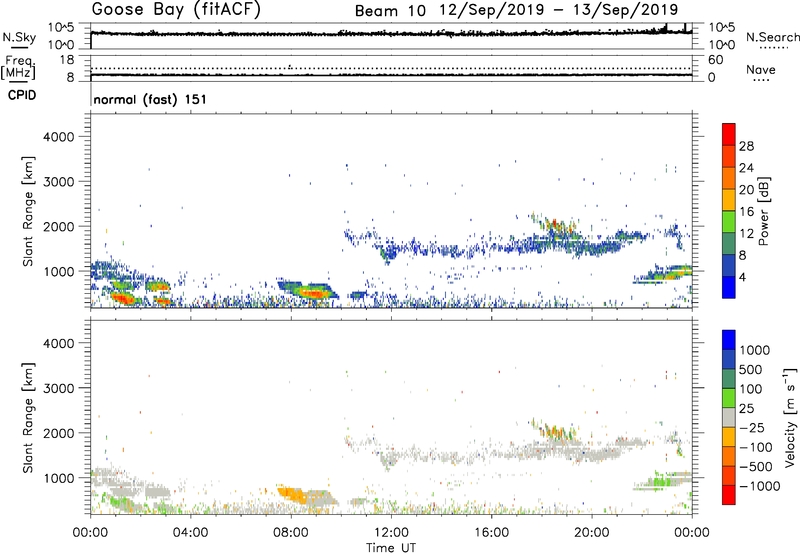This screenshot has height=554, width=800.
Task: Click the 12/Sep/2019 – 13/Sep/2019 date range
Action: click(559, 10)
